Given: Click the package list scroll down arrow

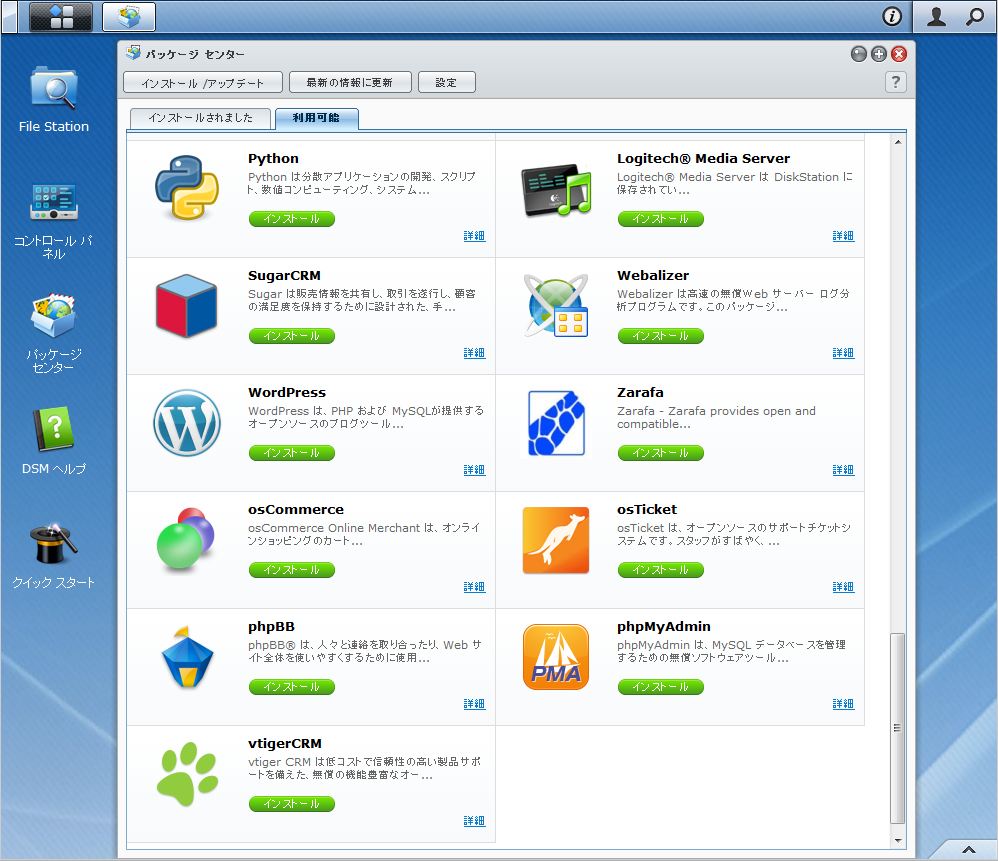Looking at the screenshot, I should pyautogui.click(x=897, y=841).
